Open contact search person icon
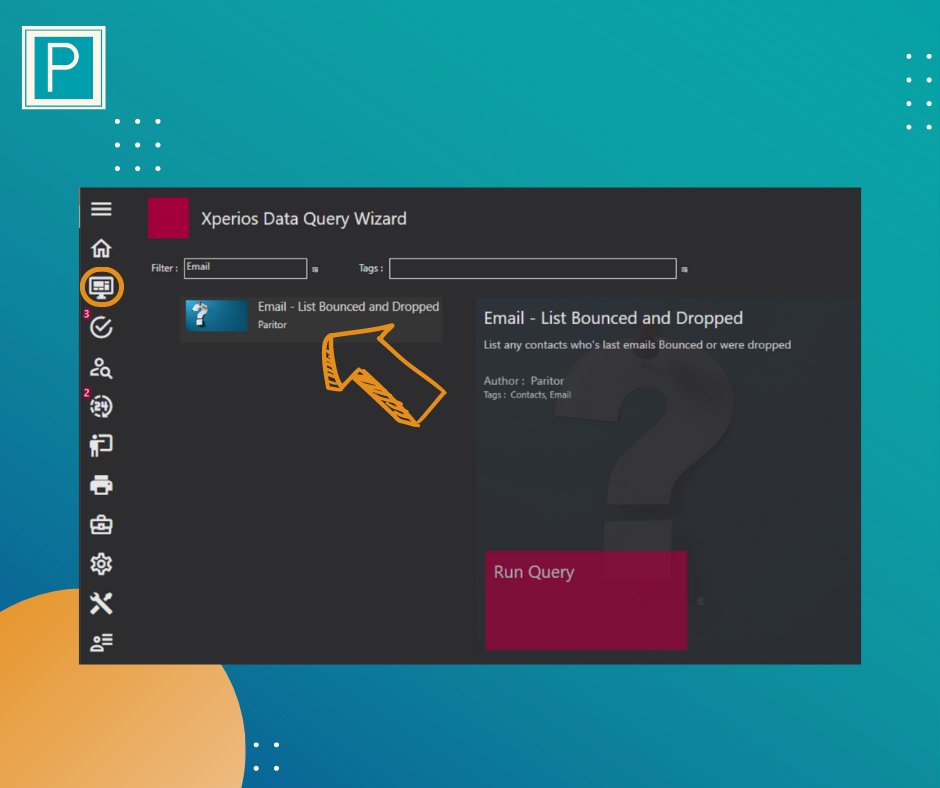 [101, 368]
